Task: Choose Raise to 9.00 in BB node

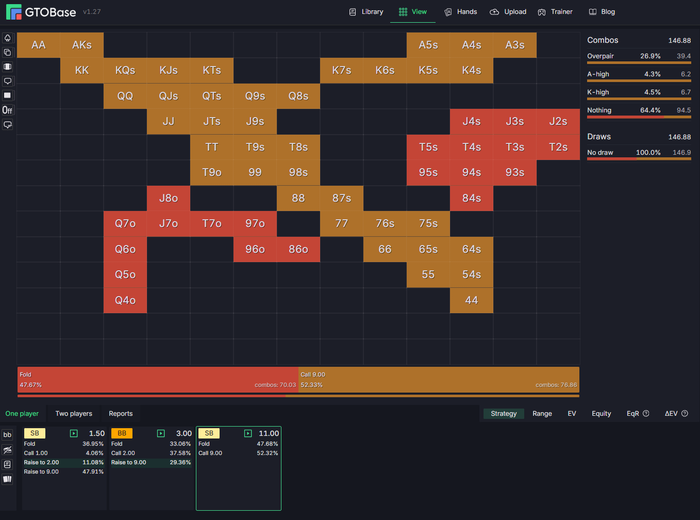Action: click(x=151, y=462)
